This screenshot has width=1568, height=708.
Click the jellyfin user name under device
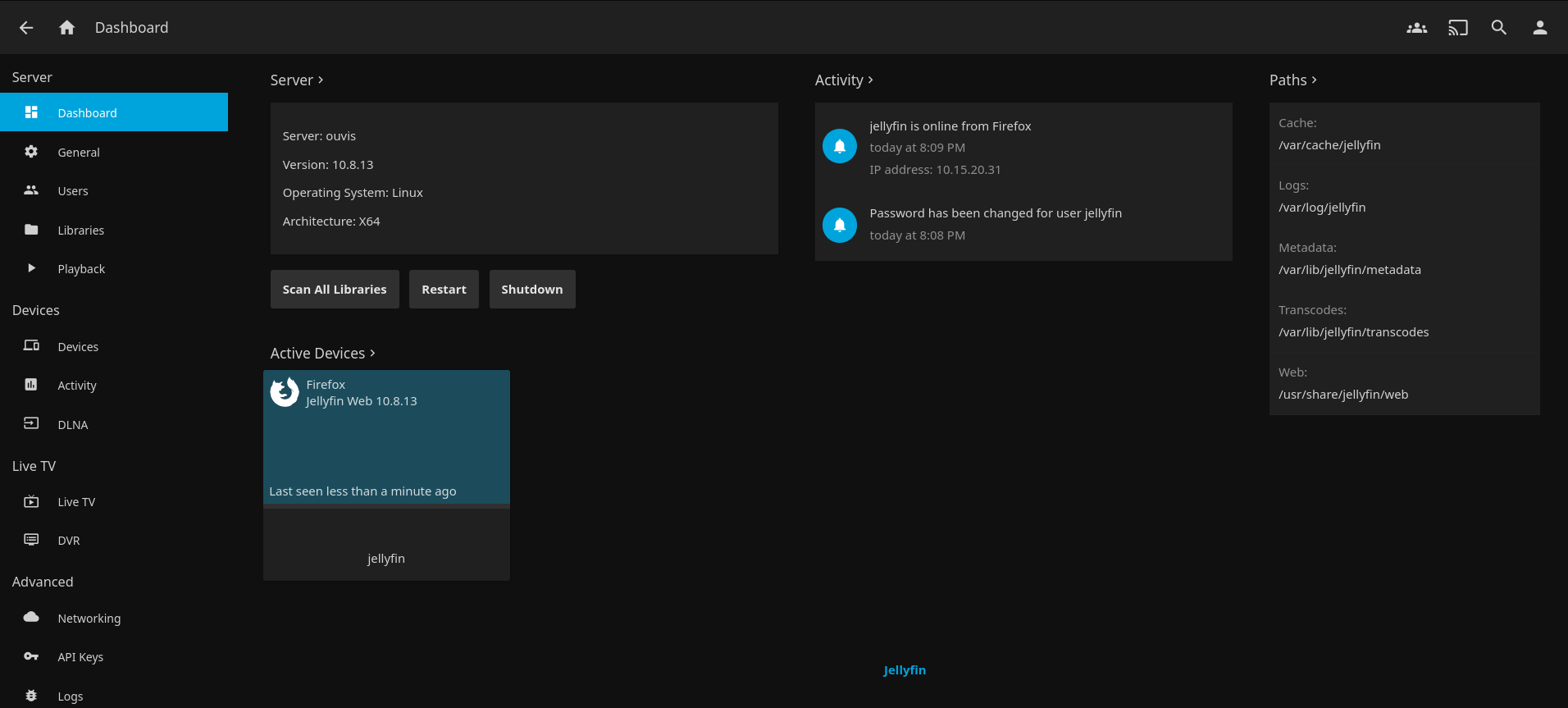click(x=386, y=559)
